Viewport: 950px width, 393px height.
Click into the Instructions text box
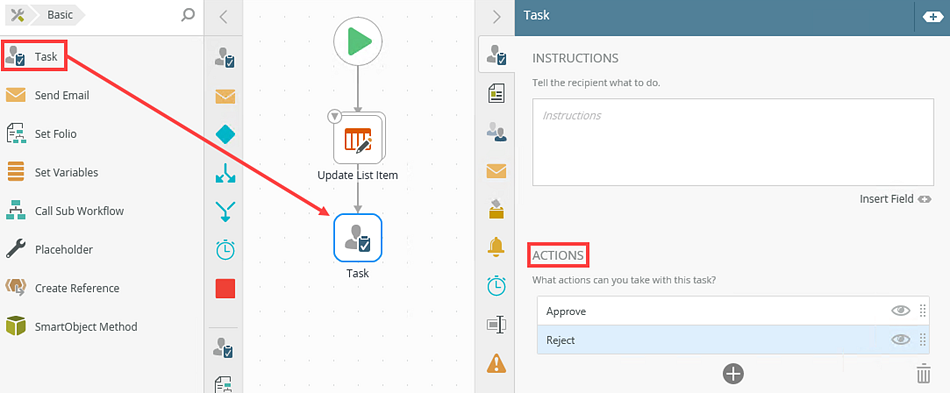point(732,142)
